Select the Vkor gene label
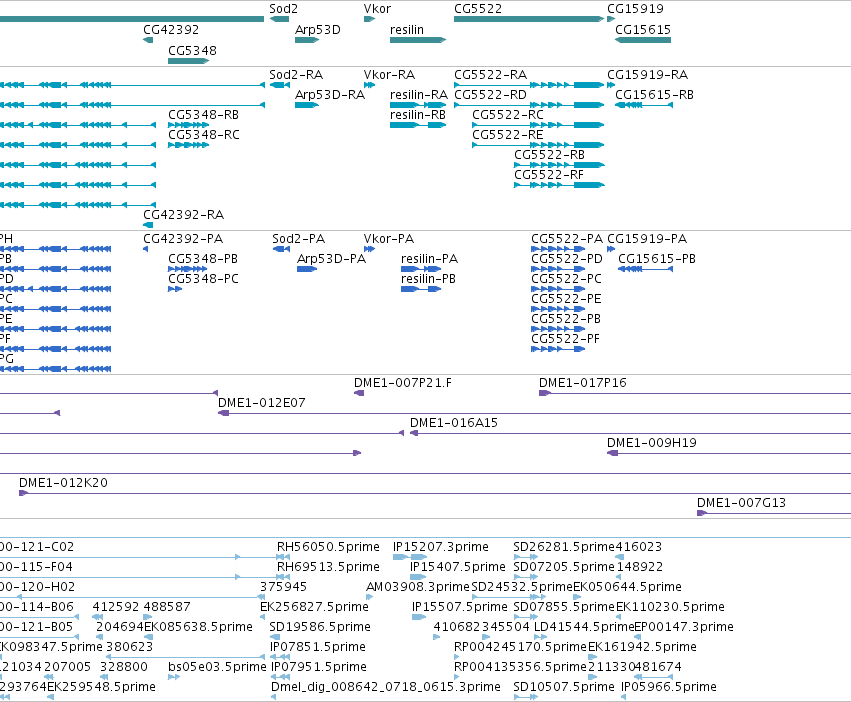 click(x=377, y=9)
